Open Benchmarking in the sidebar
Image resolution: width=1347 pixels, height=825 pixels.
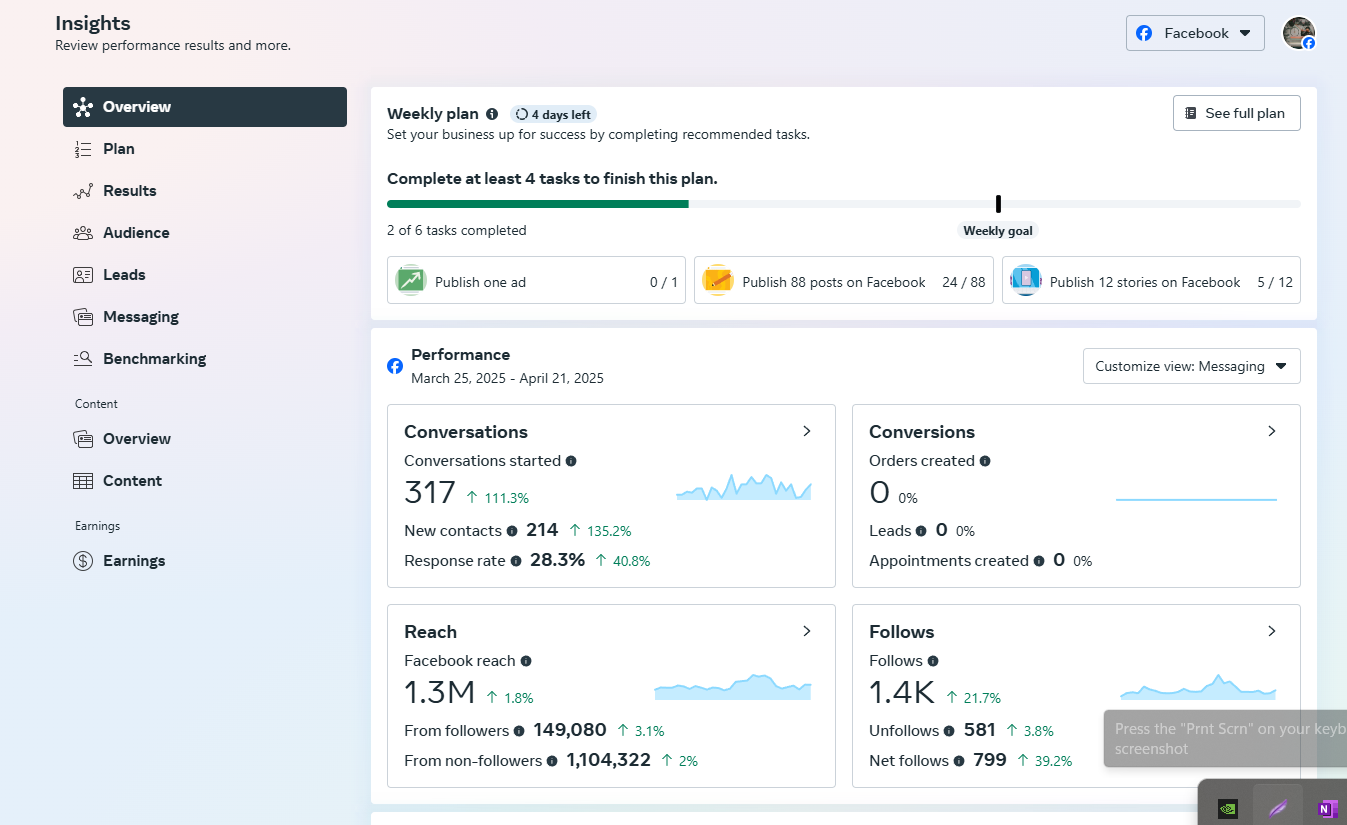[x=154, y=359]
